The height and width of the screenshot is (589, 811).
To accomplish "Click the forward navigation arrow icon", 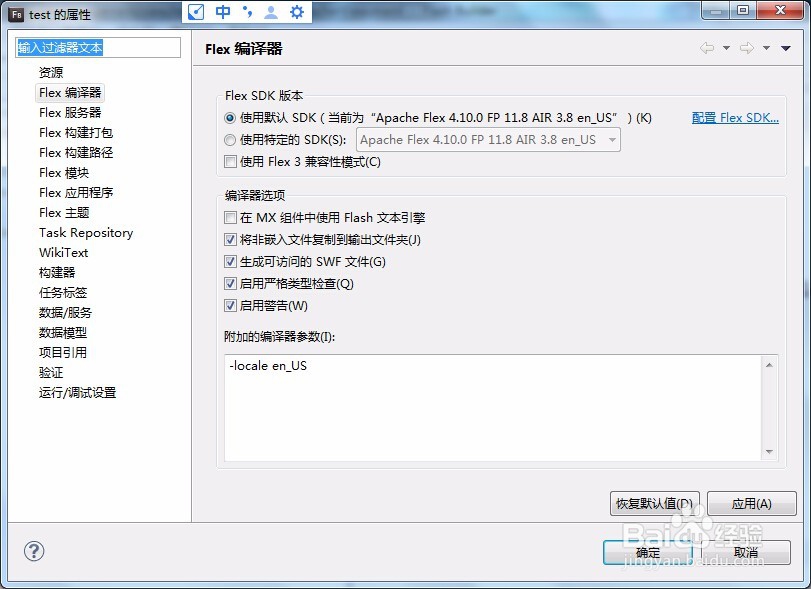I will click(747, 48).
